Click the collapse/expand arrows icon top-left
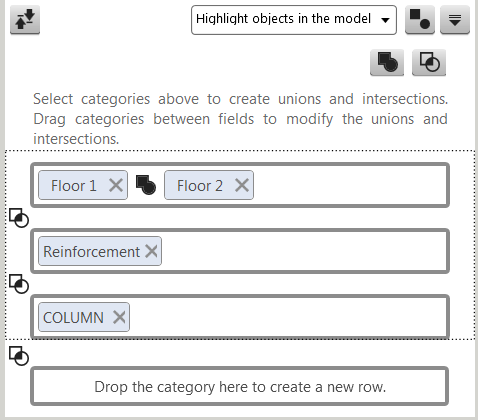 point(25,20)
